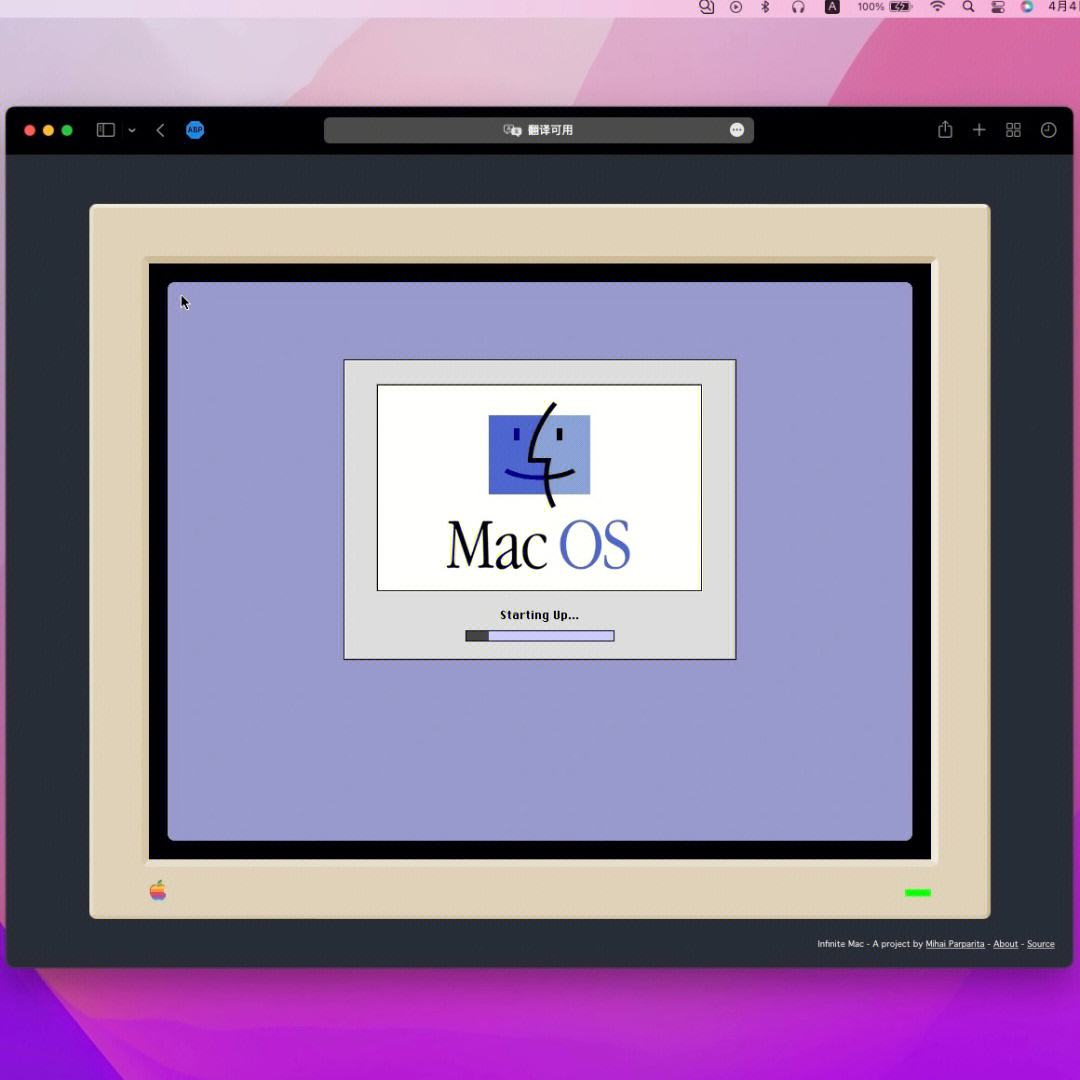The height and width of the screenshot is (1080, 1080).
Task: Click the Safari address bar field
Action: click(620, 130)
